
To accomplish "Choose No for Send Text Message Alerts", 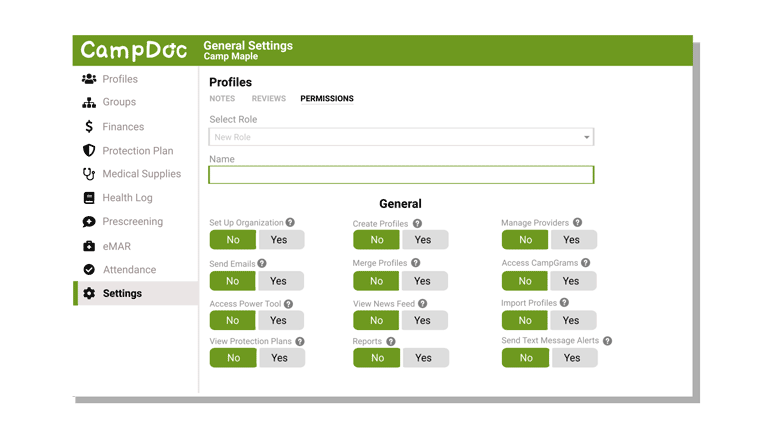I will coord(526,358).
